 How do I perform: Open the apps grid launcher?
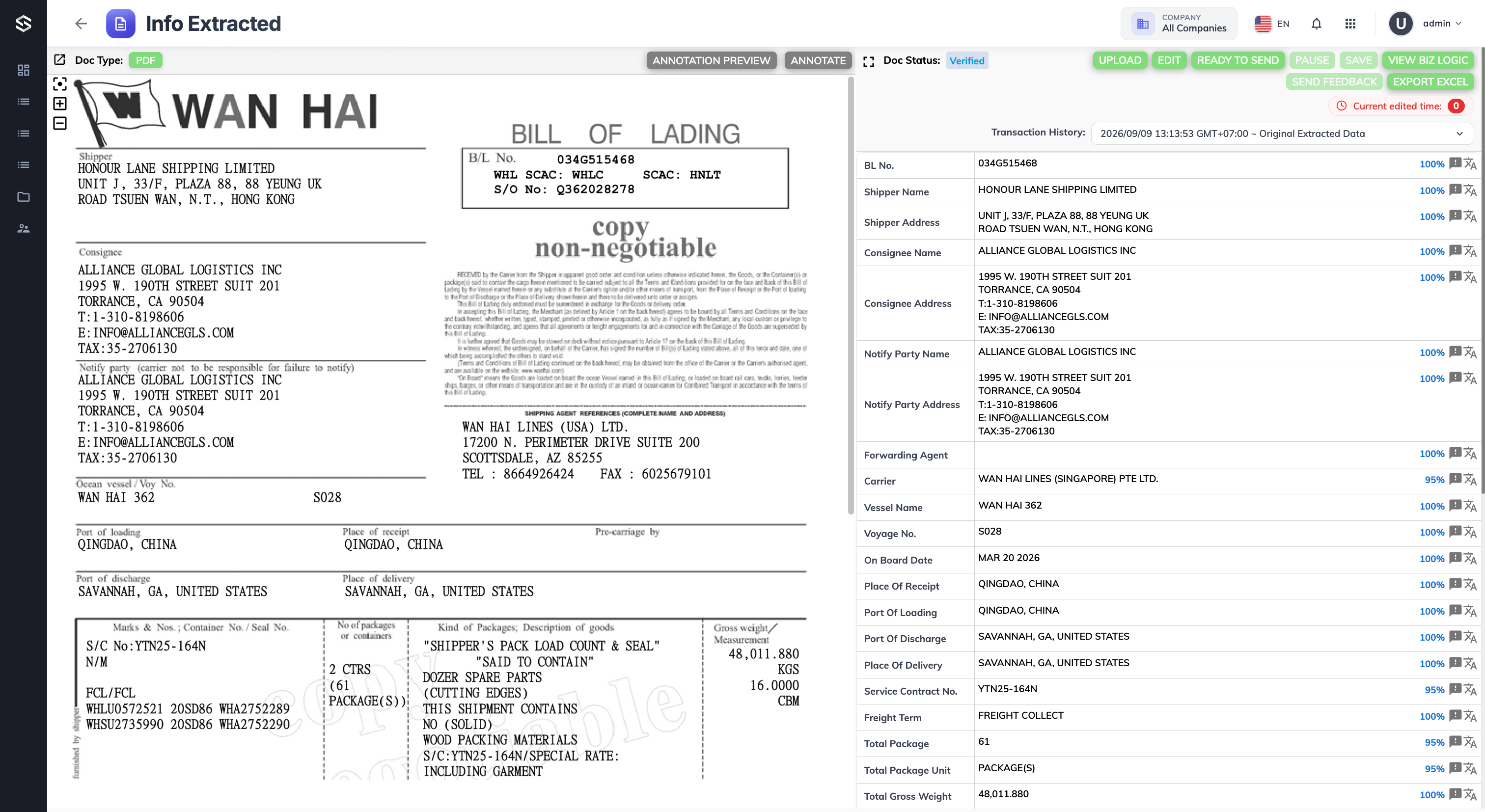tap(1350, 24)
